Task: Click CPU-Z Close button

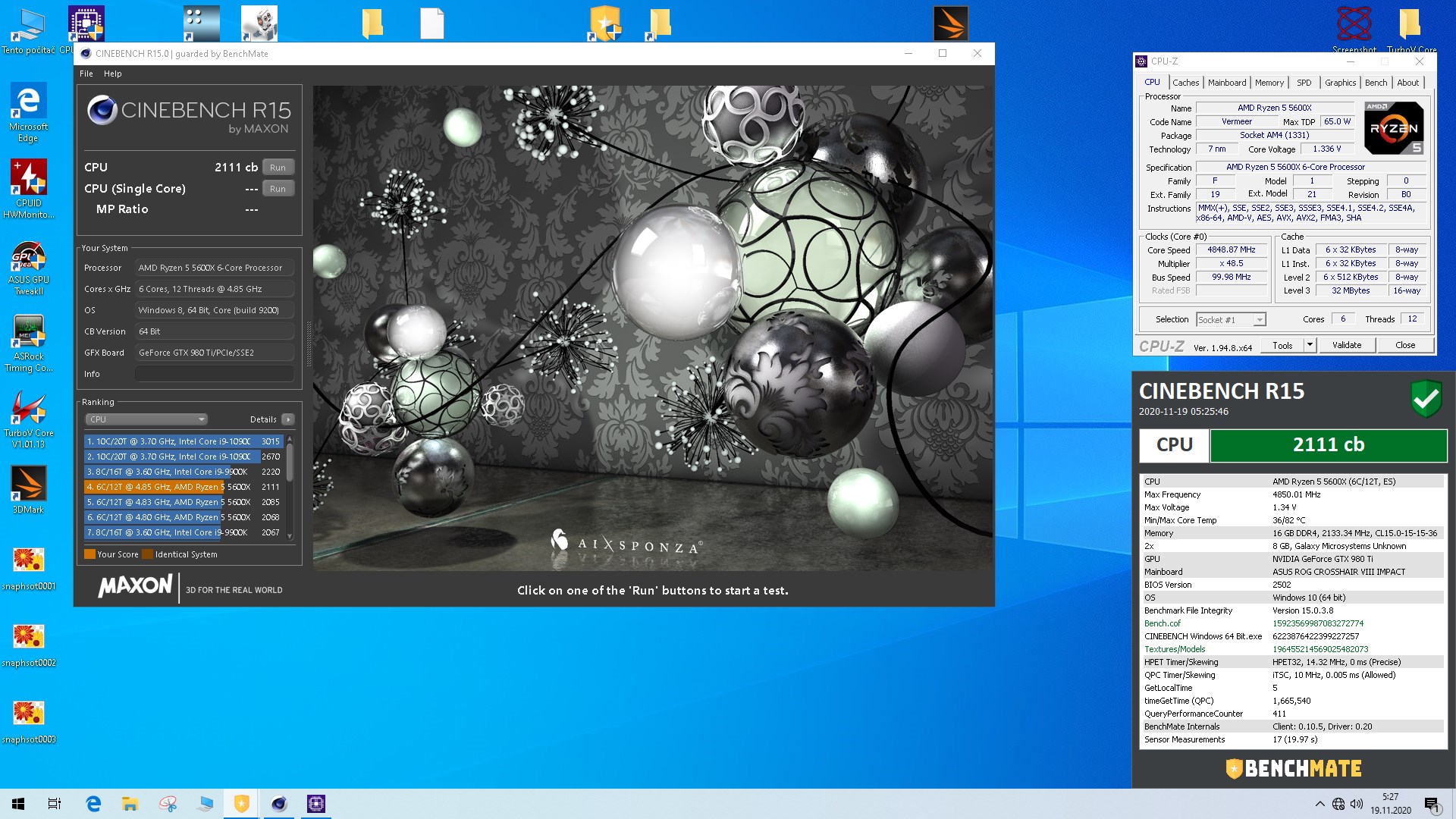Action: (x=1405, y=345)
